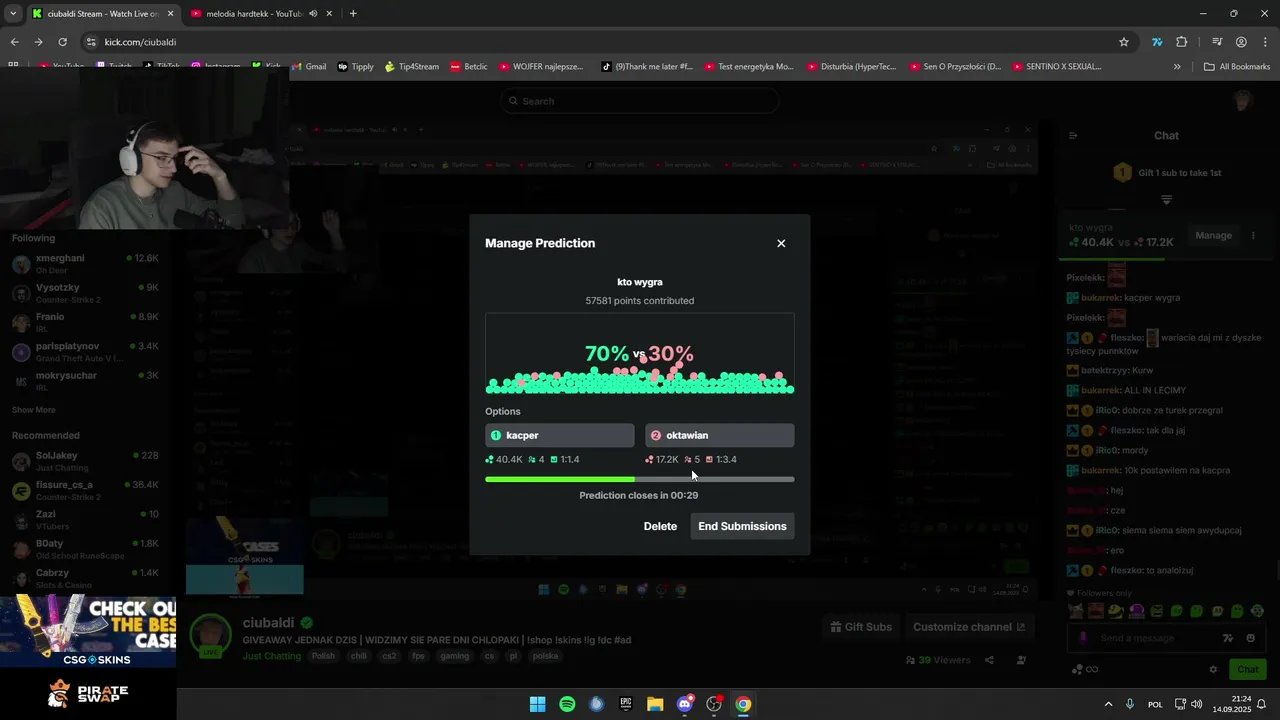
Task: Open fissure_cs_a recommended channel
Action: [85, 490]
